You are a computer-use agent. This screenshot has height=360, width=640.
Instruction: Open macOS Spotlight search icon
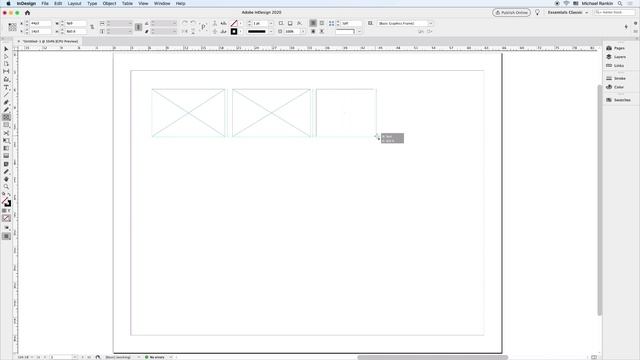click(x=620, y=3)
